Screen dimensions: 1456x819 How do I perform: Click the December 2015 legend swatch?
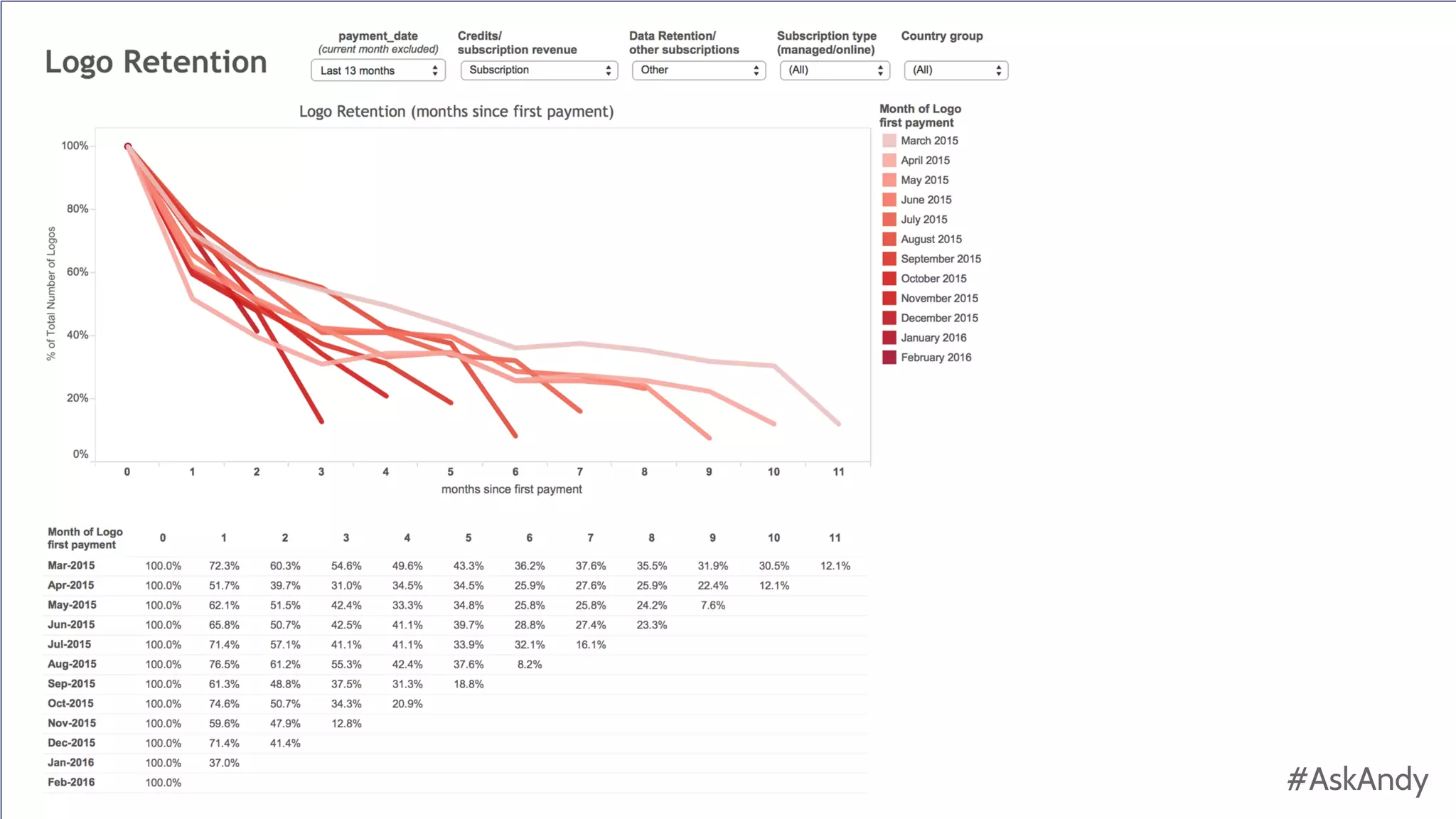pyautogui.click(x=889, y=318)
